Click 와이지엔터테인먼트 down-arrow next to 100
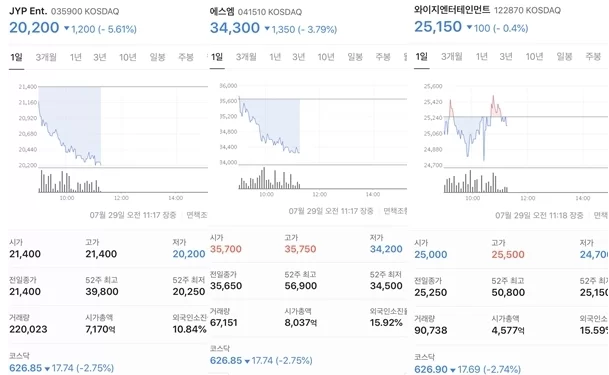Viewport: 609px width, 375px height. click(x=469, y=28)
